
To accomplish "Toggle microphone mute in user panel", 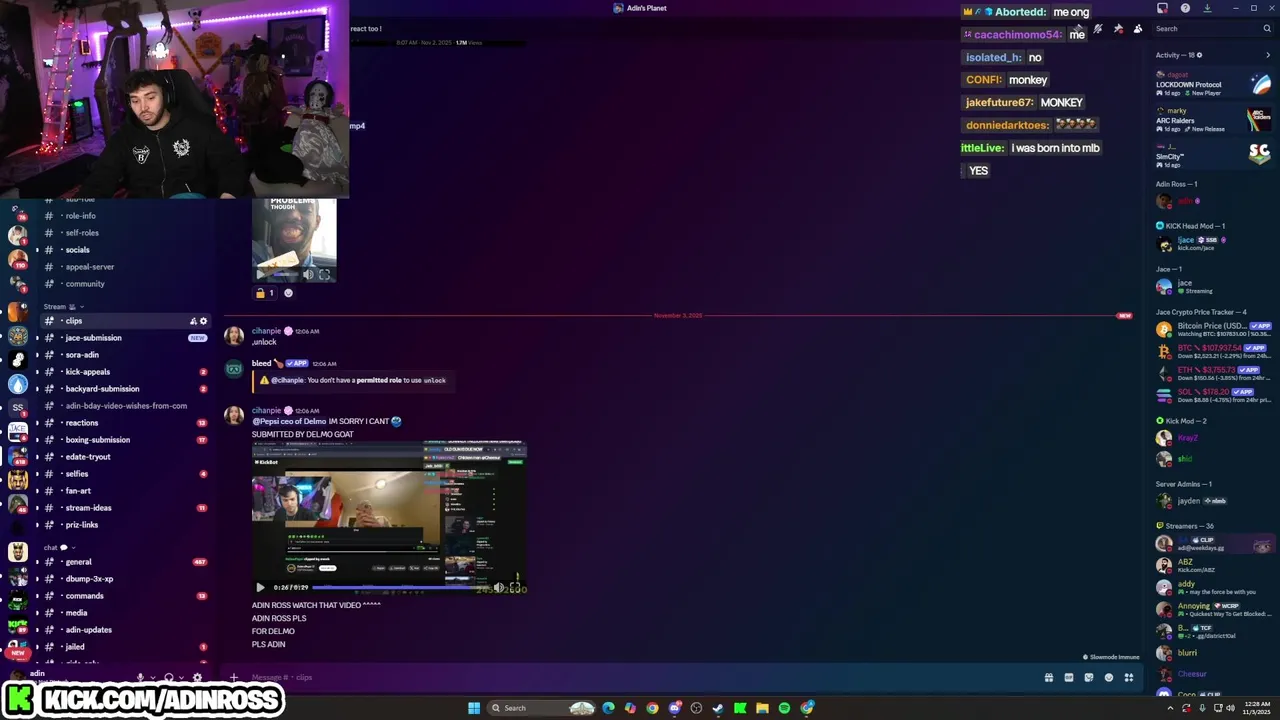I will tap(140, 677).
